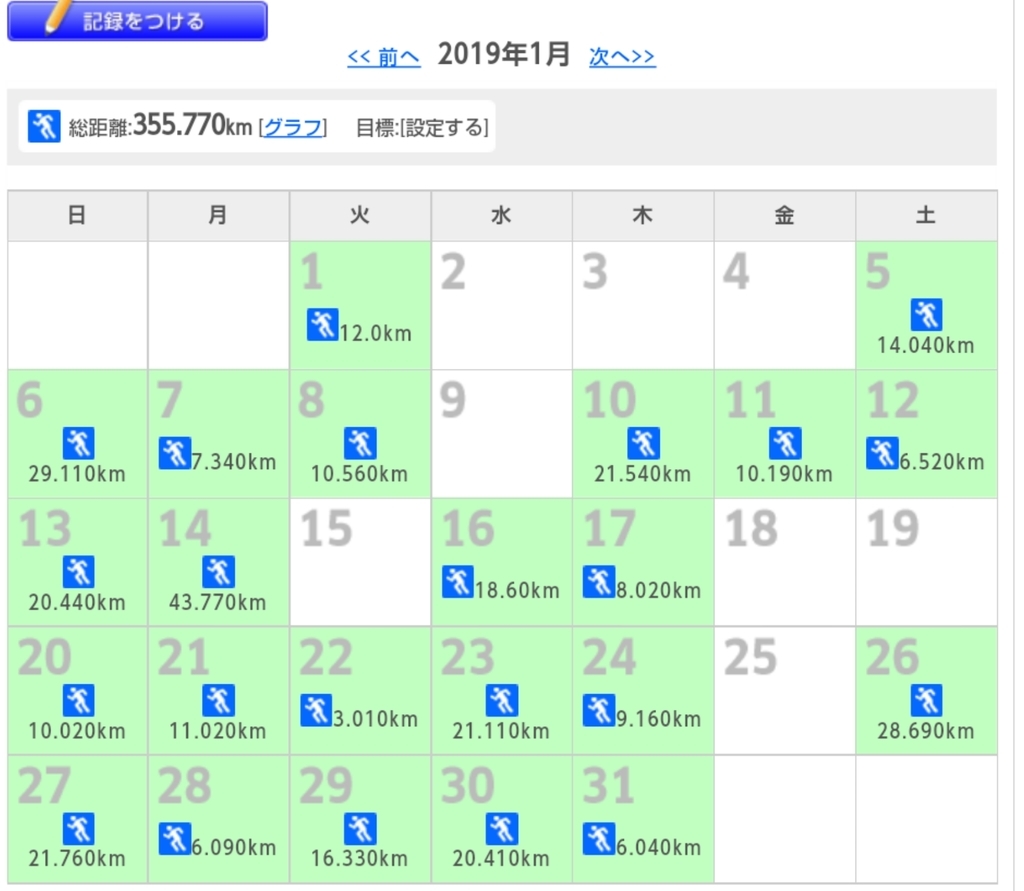Select the empty January 2 calendar cell
This screenshot has width=1024, height=891.
pos(502,305)
